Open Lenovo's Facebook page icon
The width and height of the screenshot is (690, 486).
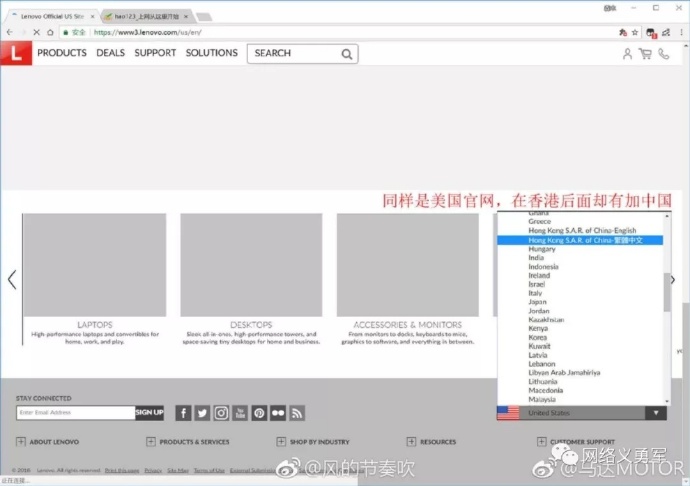(x=184, y=413)
